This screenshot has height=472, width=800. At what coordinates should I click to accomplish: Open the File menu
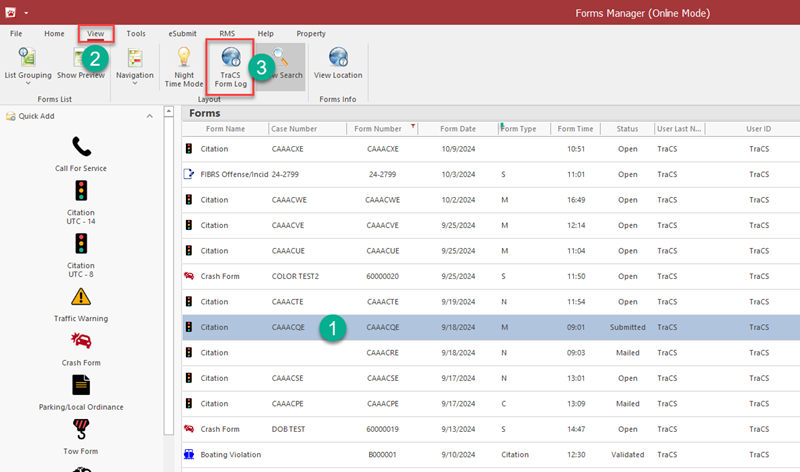click(16, 33)
